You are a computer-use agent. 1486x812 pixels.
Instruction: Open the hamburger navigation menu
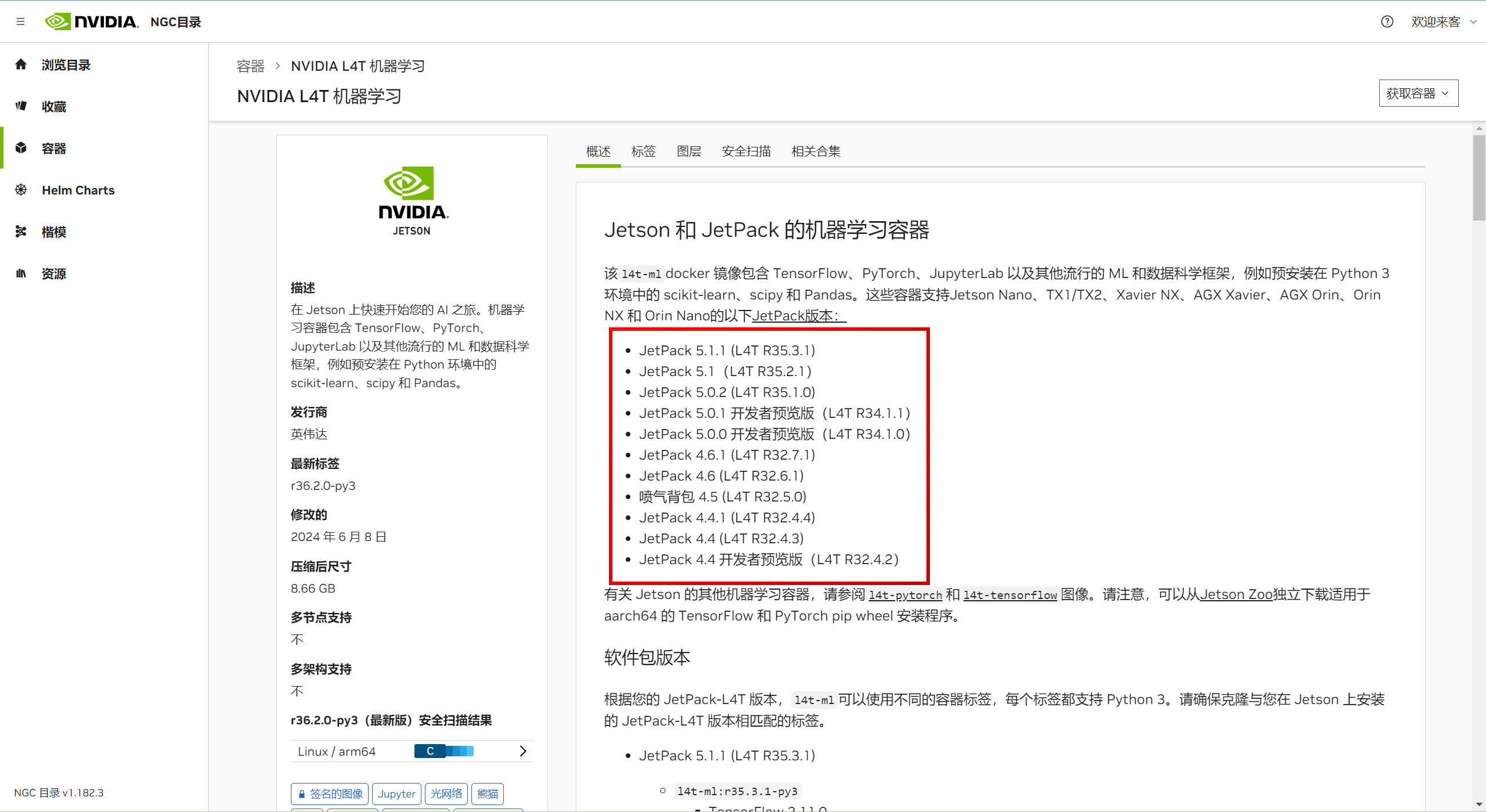tap(21, 21)
